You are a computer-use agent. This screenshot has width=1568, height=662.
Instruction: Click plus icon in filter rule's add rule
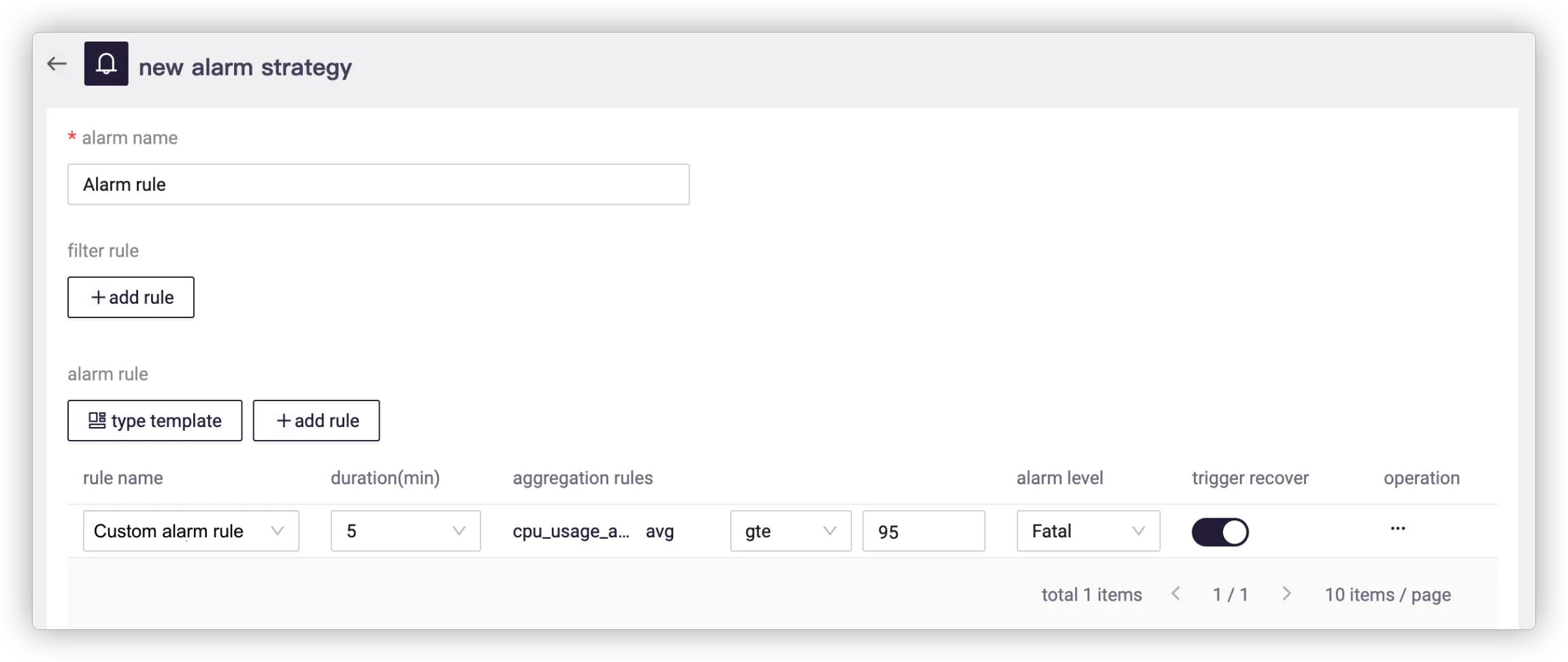pos(99,298)
